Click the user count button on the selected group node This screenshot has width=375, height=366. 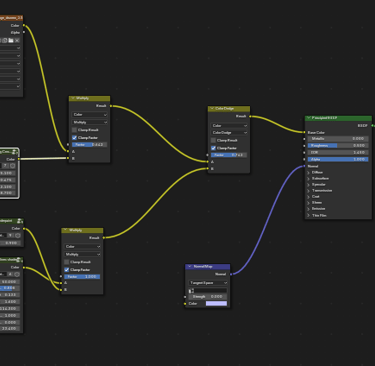(x=5, y=166)
